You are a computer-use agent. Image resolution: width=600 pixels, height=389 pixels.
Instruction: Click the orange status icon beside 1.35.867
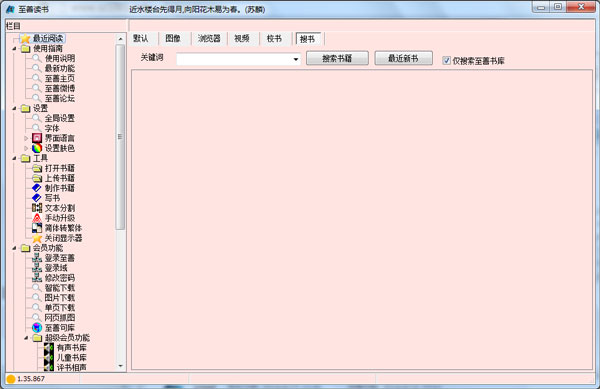[x=11, y=379]
